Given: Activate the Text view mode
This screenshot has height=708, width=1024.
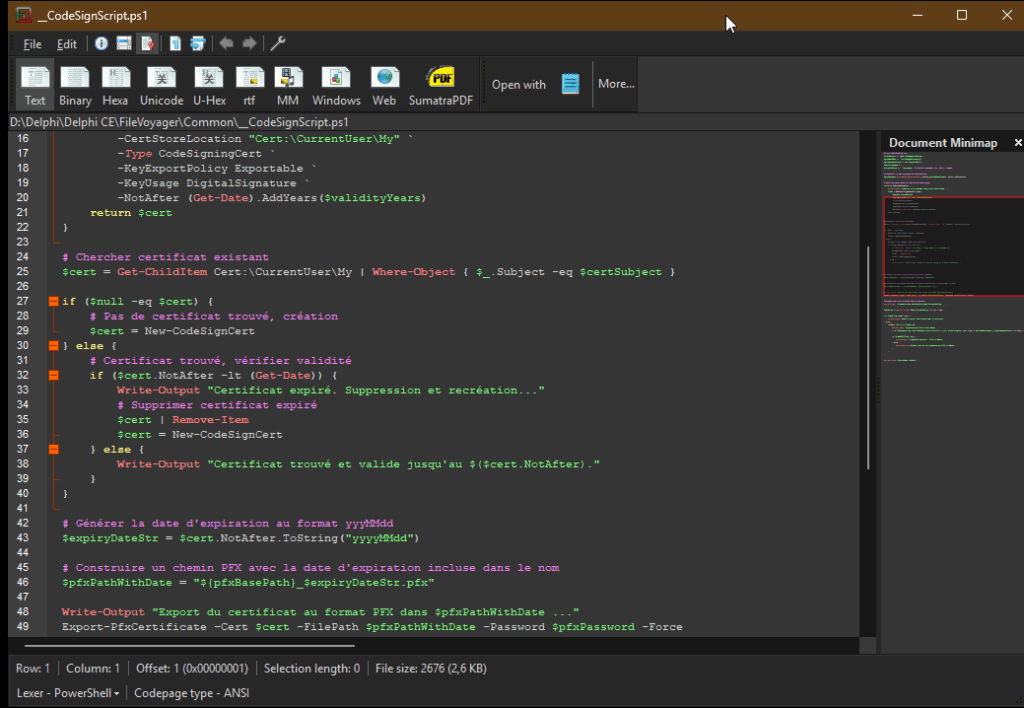Looking at the screenshot, I should pos(35,85).
